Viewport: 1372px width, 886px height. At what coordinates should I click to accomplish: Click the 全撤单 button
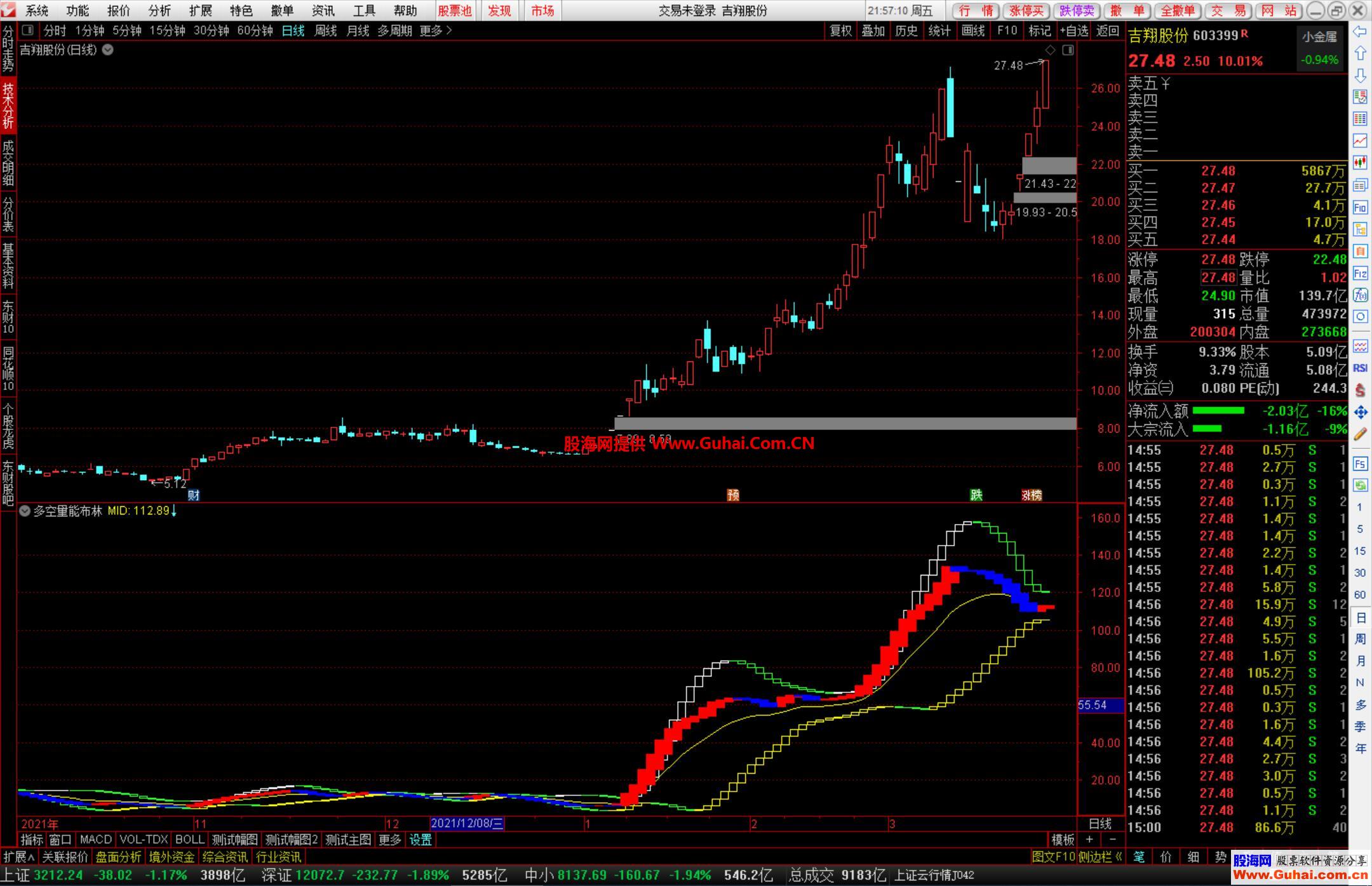(x=1178, y=11)
